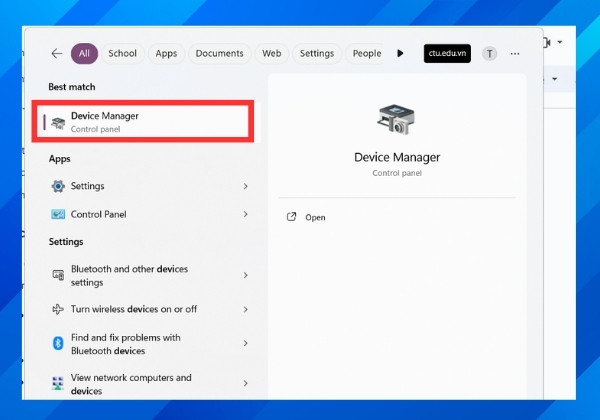The width and height of the screenshot is (600, 420).
Task: Click the Control Panel icon
Action: click(x=58, y=214)
